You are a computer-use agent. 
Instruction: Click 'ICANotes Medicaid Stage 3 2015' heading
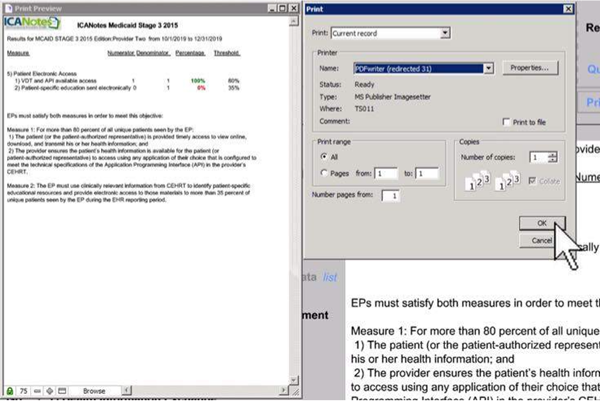127,25
